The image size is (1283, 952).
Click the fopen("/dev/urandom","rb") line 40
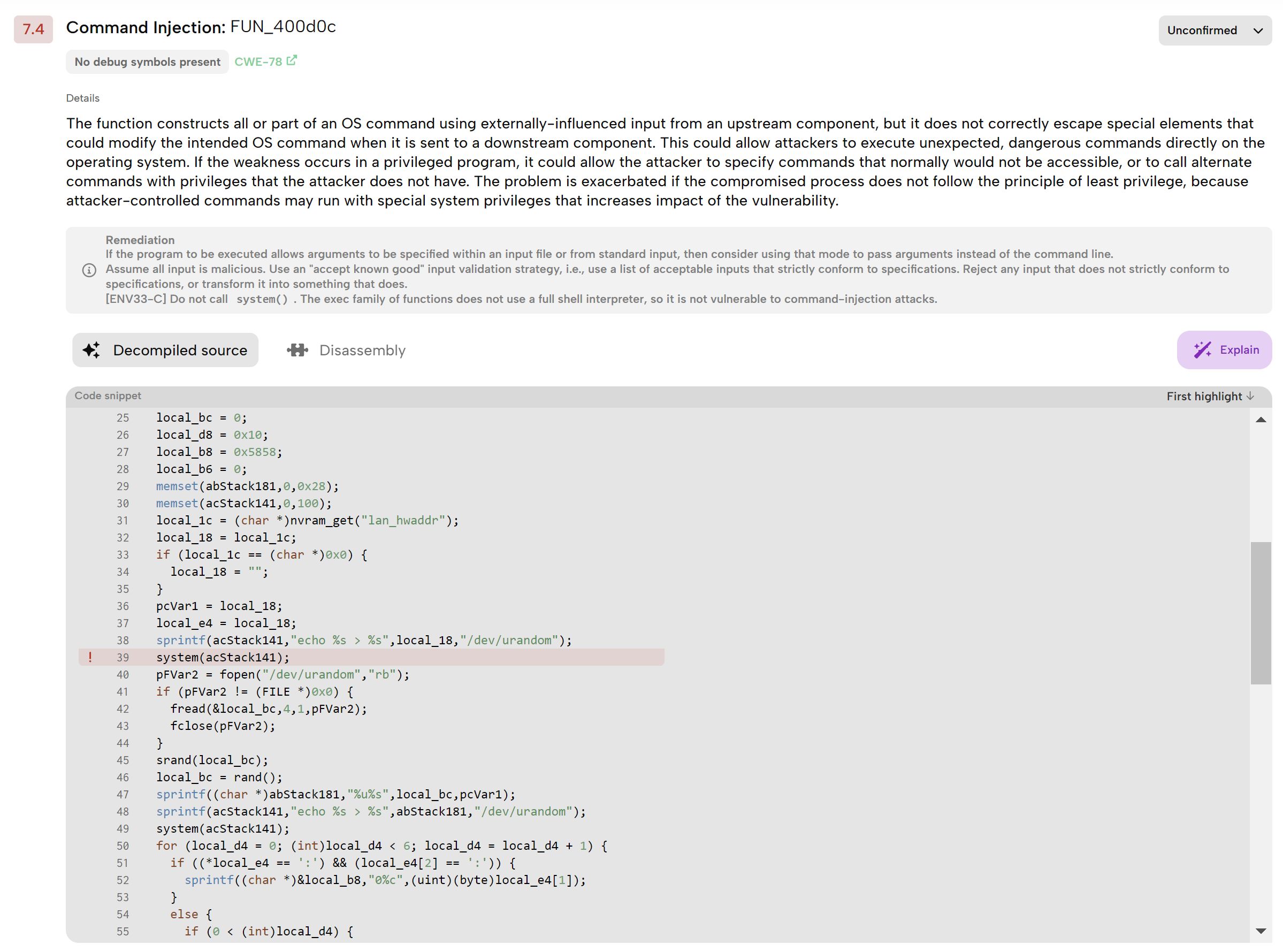pyautogui.click(x=282, y=674)
